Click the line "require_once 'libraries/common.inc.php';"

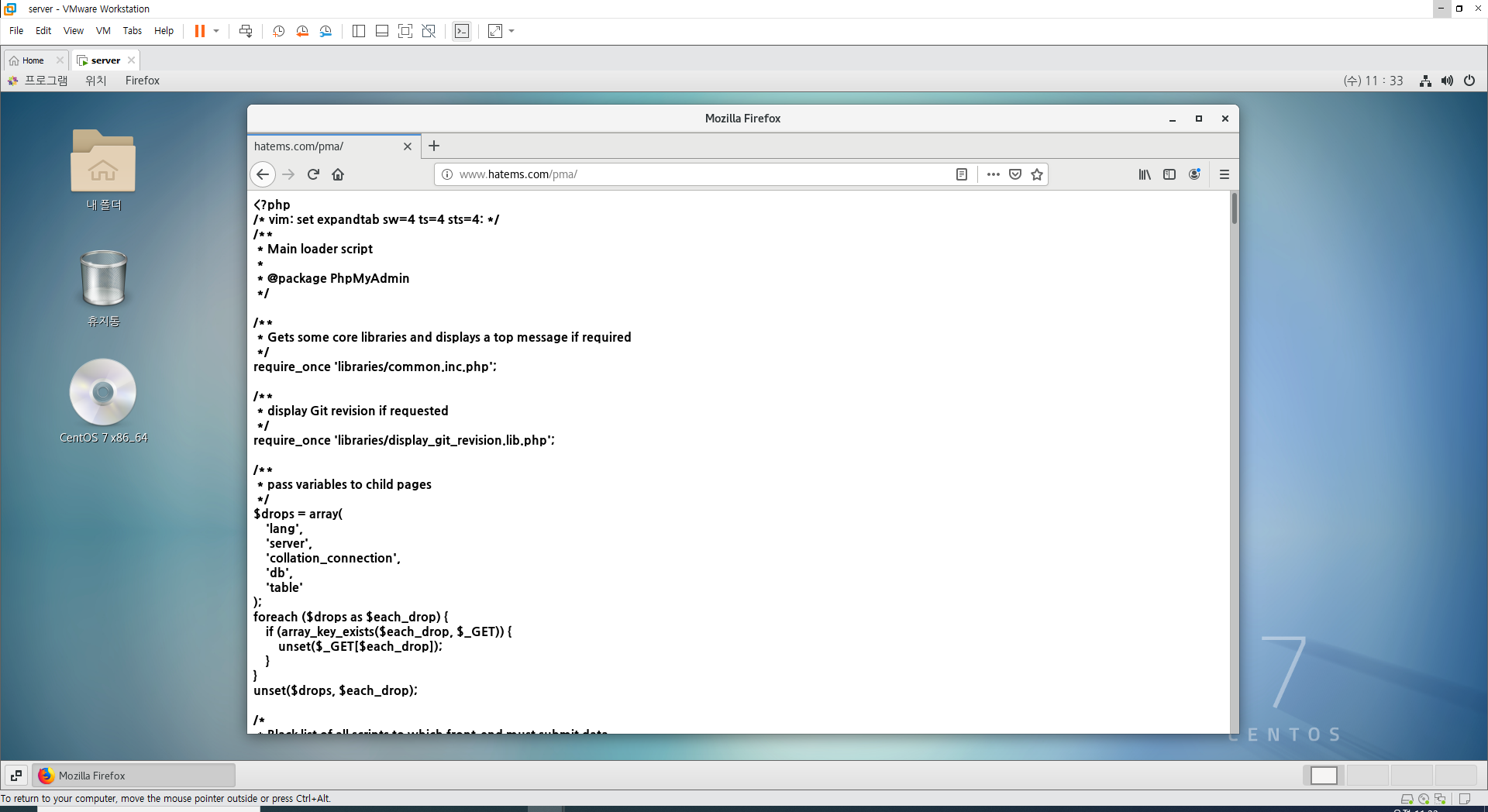[x=375, y=366]
